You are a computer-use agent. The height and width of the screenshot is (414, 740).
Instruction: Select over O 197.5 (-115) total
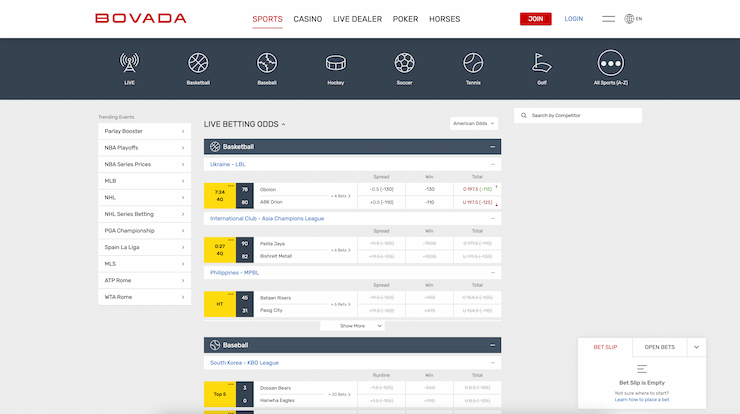point(477,189)
